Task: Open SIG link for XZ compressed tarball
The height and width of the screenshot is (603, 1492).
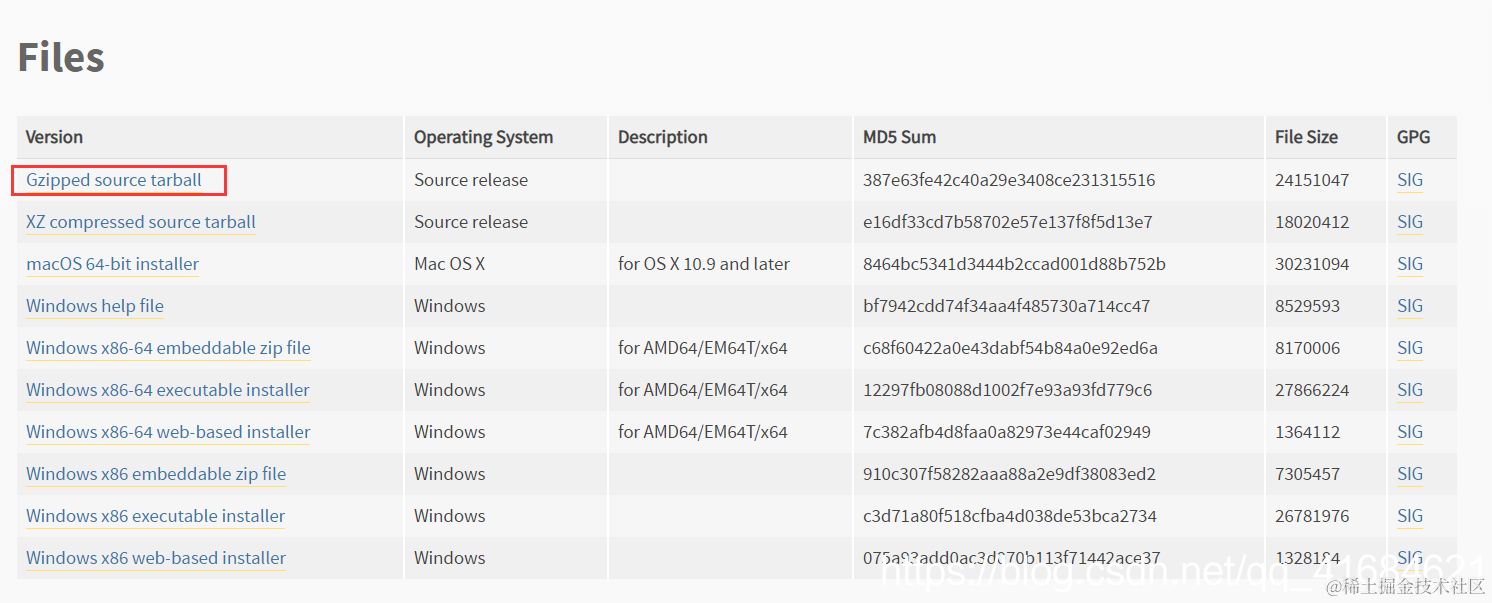Action: coord(1410,222)
